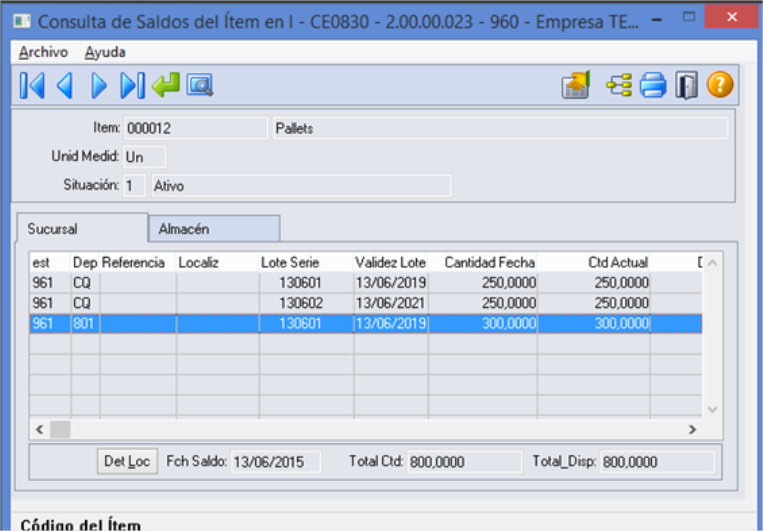Viewport: 763px width, 531px height.
Task: Click the exit door icon
Action: [x=686, y=85]
